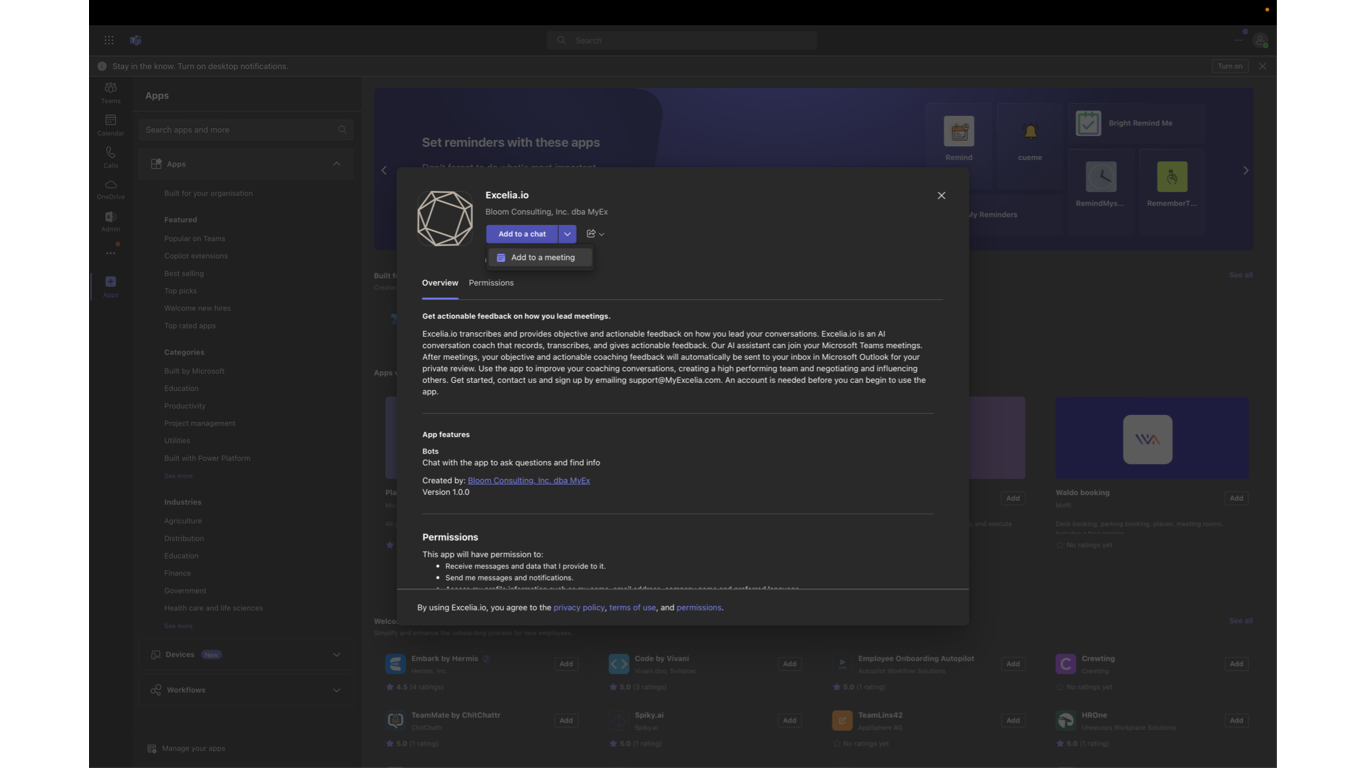
Task: Open the Calendar in left rail
Action: (x=110, y=124)
